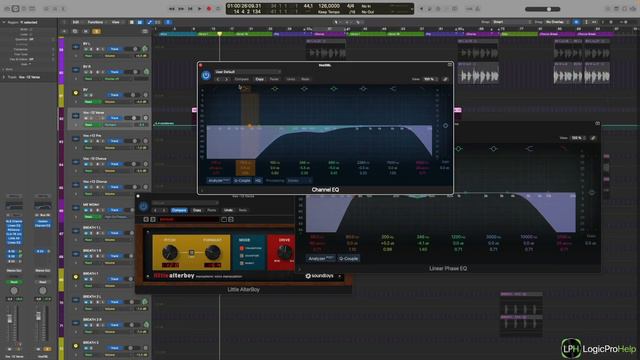
Task: Toggle the Pitch-Formant link button in AlterBoy
Action: 191,253
